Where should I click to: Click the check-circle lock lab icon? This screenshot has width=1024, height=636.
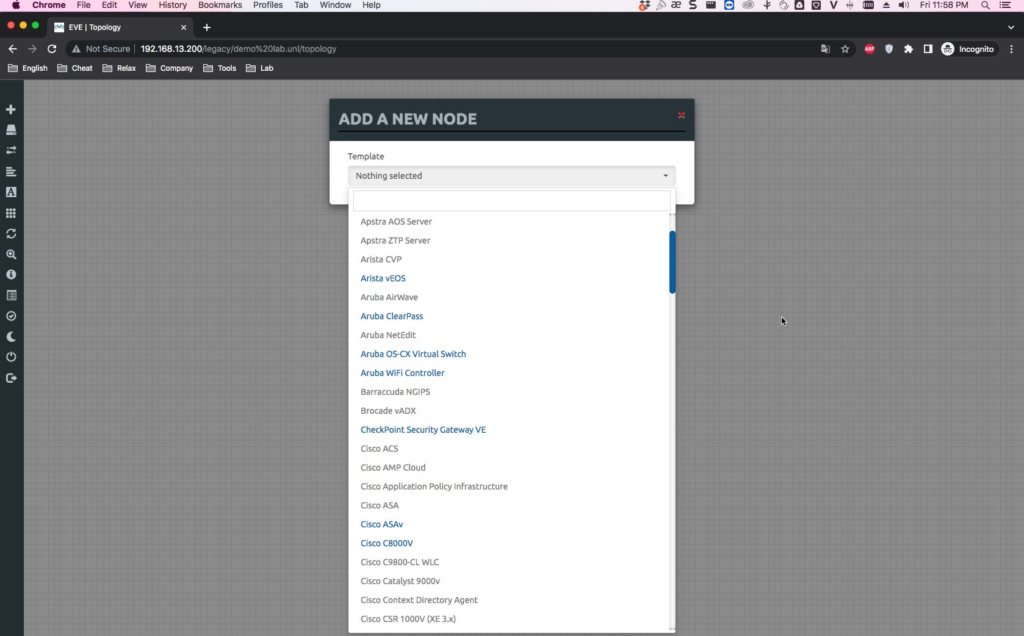[11, 316]
